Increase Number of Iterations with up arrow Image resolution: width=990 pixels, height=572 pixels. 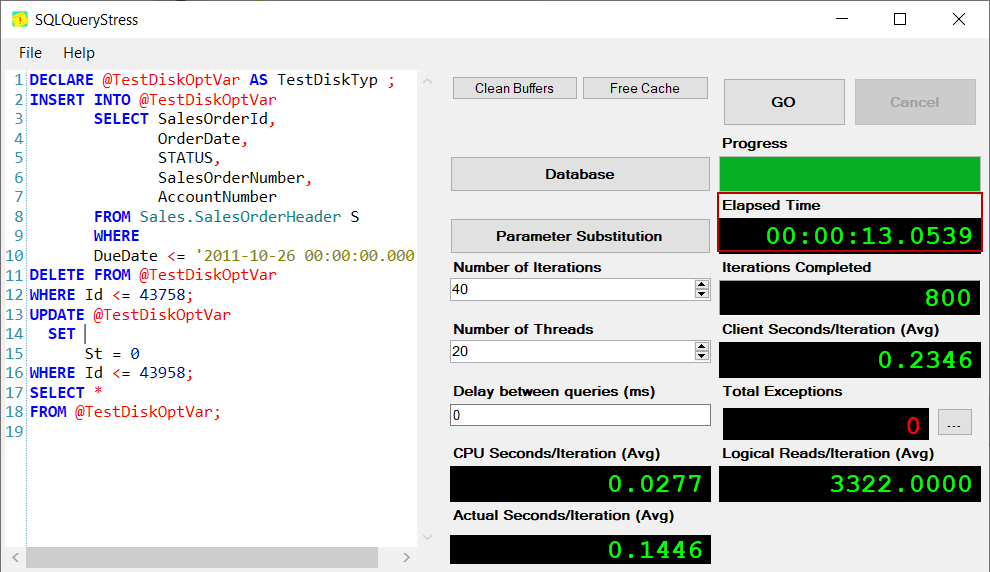701,284
